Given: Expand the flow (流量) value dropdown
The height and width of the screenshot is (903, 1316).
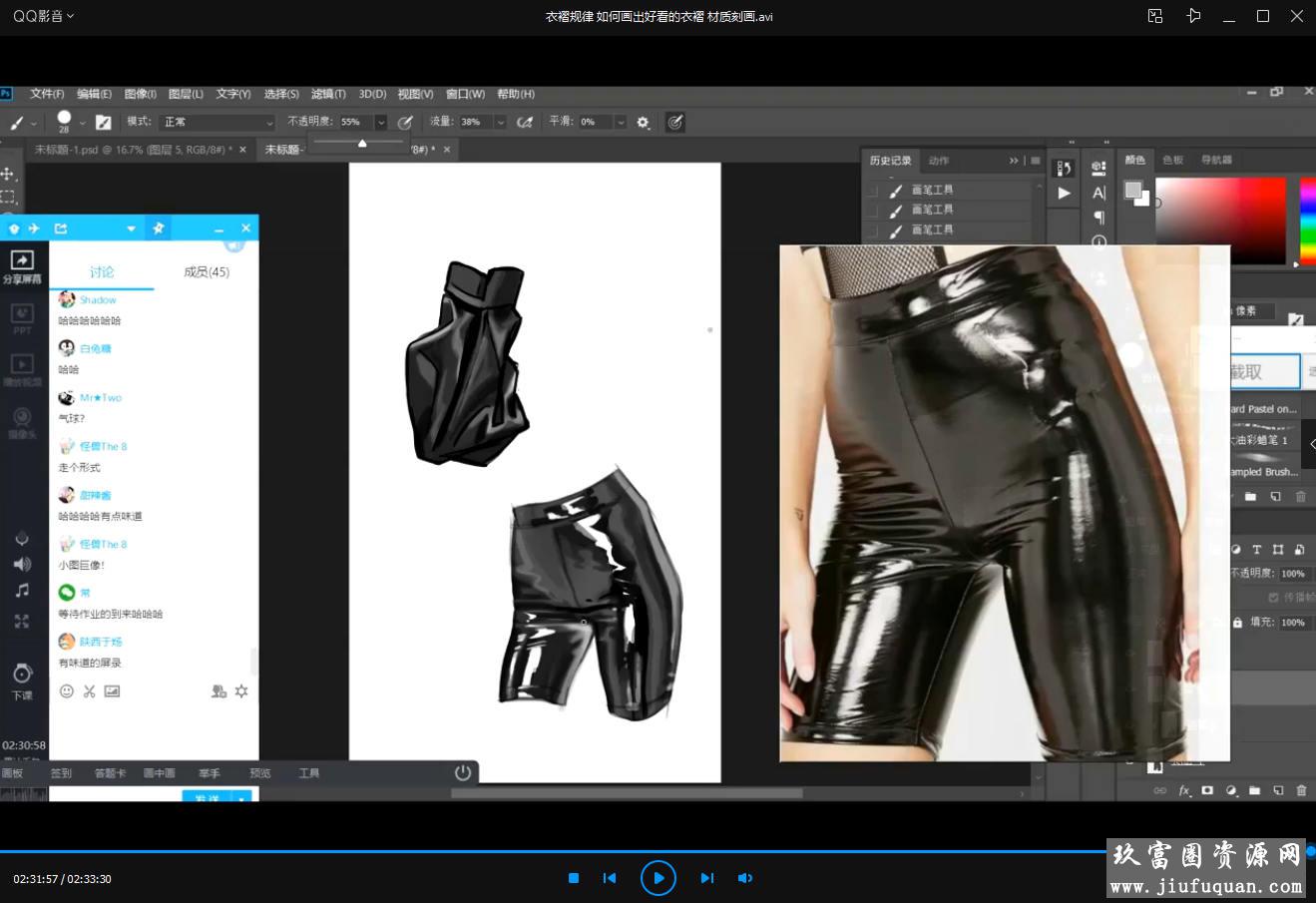Looking at the screenshot, I should click(500, 122).
